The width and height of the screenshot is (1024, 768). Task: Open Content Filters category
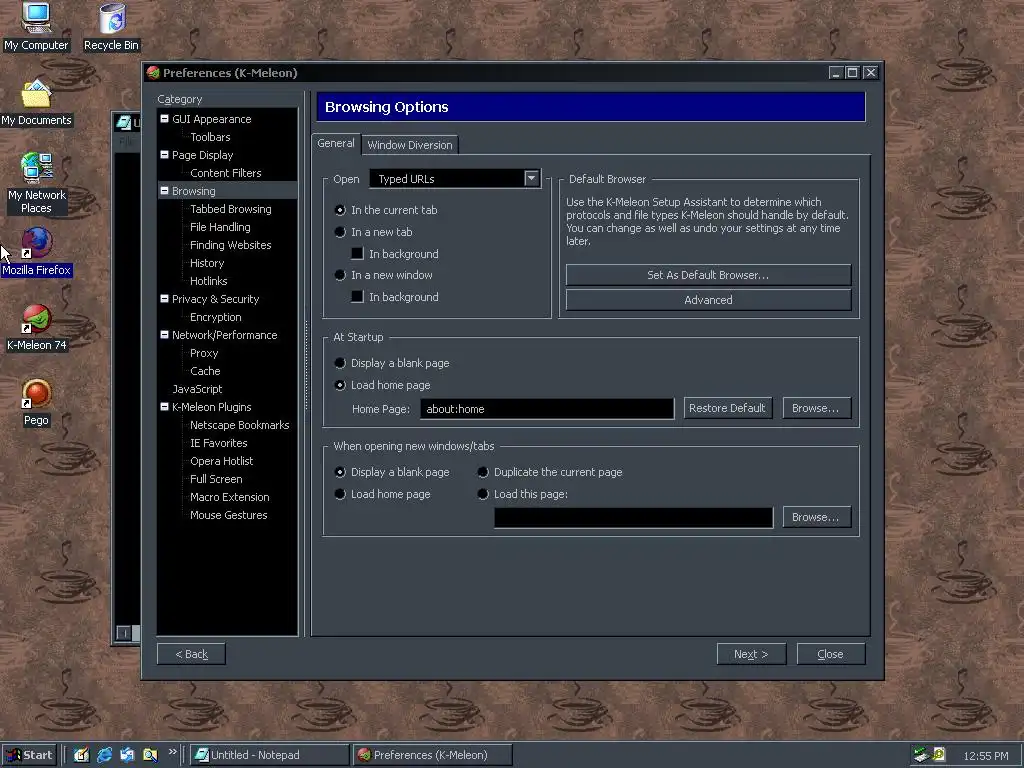click(x=226, y=173)
